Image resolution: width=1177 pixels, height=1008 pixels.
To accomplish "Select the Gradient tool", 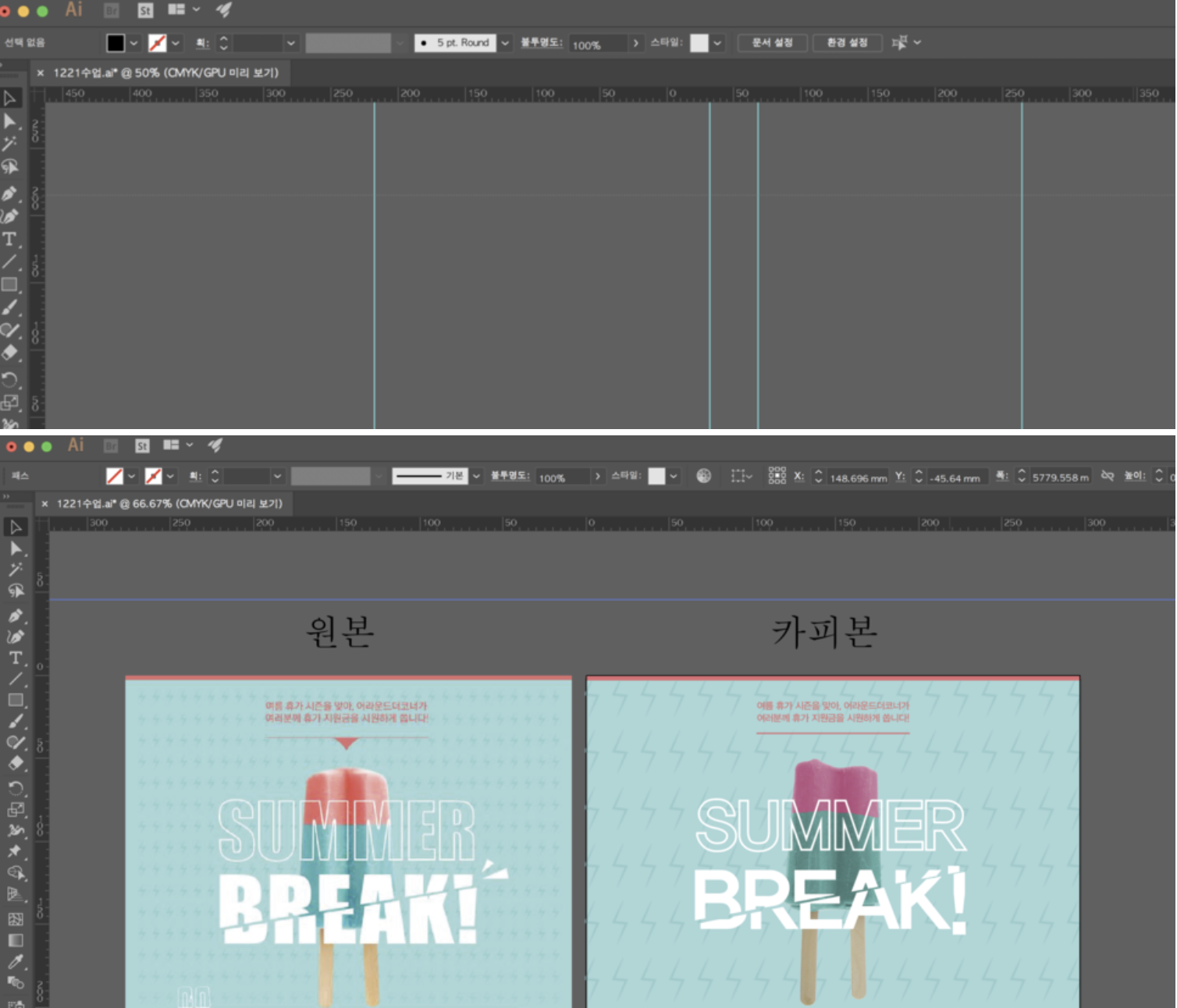I will click(x=16, y=940).
